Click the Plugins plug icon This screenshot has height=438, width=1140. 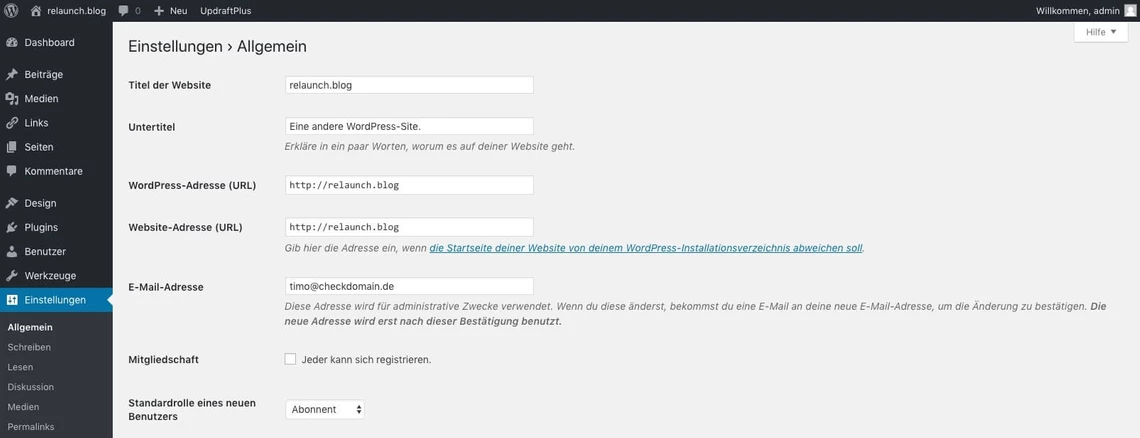[x=12, y=227]
